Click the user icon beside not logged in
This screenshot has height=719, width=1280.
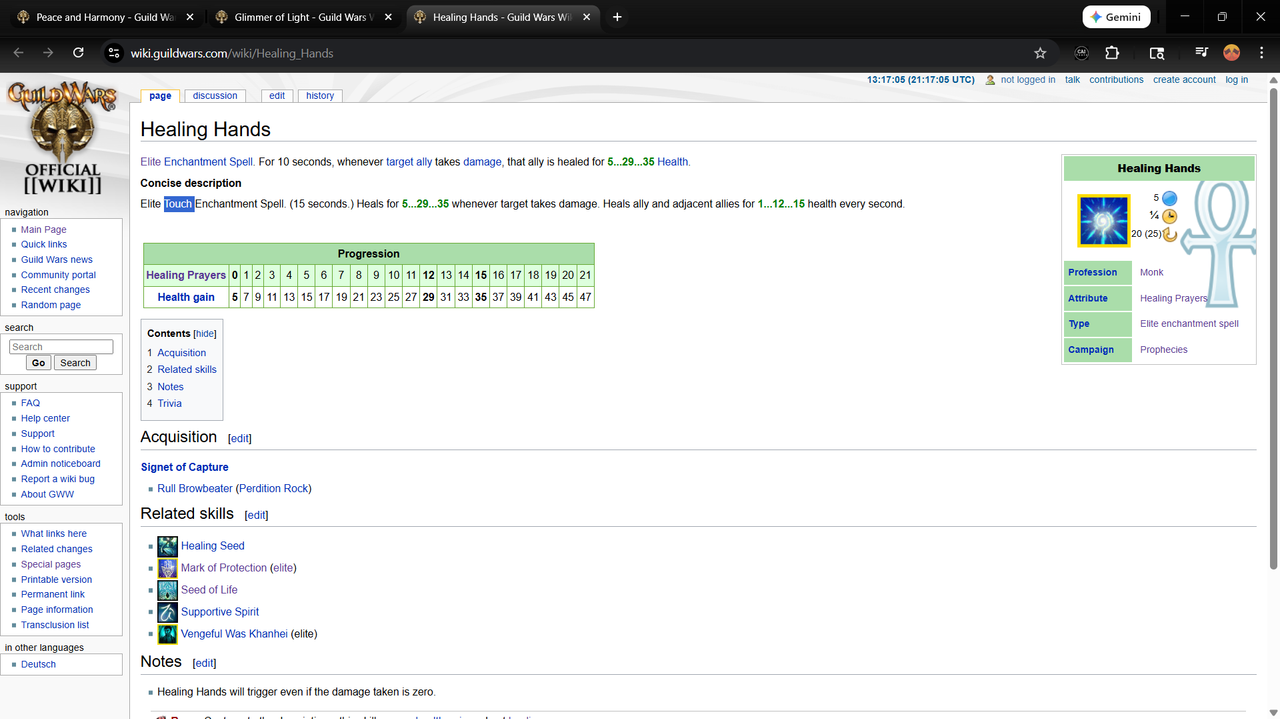click(x=990, y=80)
